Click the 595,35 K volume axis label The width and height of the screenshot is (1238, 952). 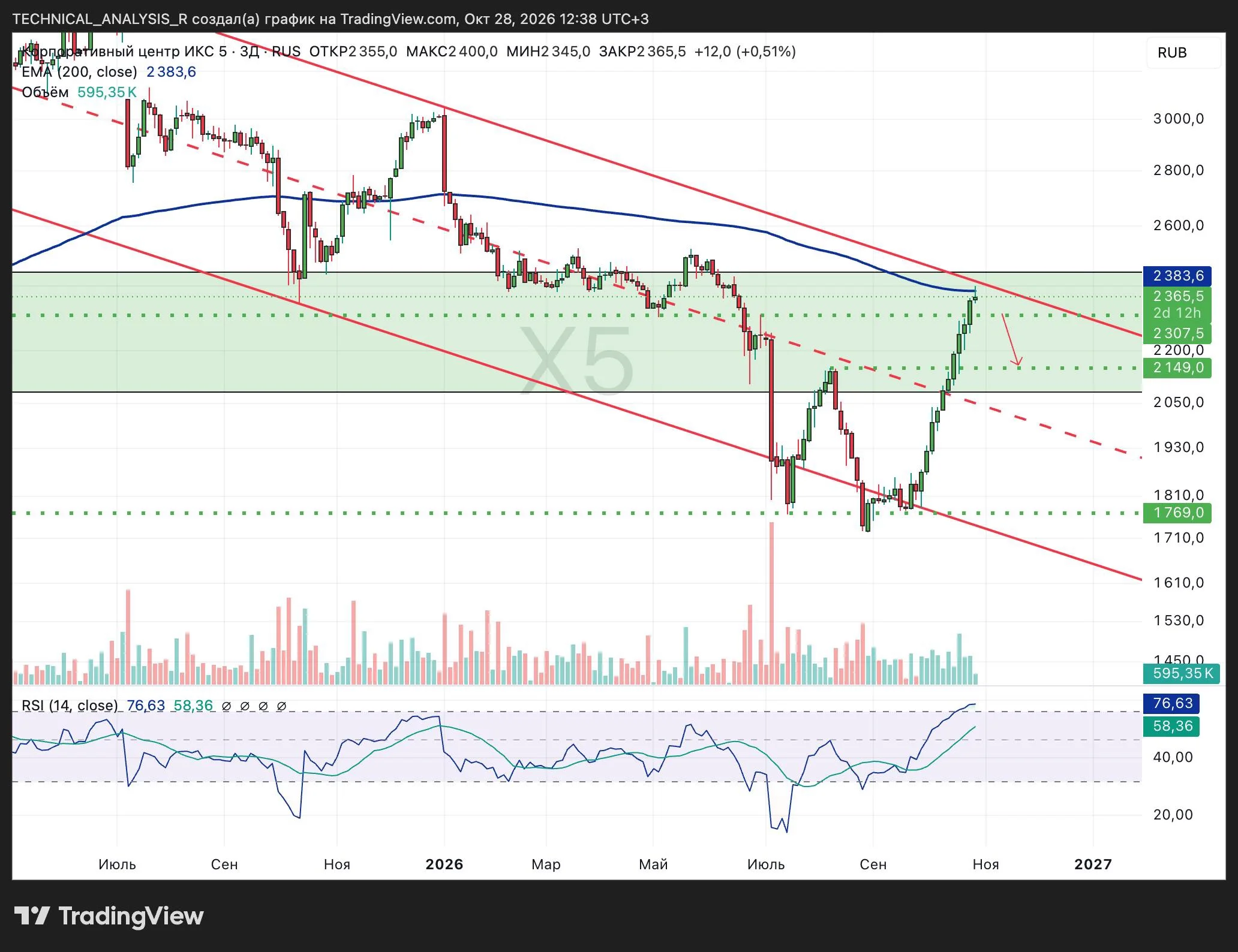1181,673
